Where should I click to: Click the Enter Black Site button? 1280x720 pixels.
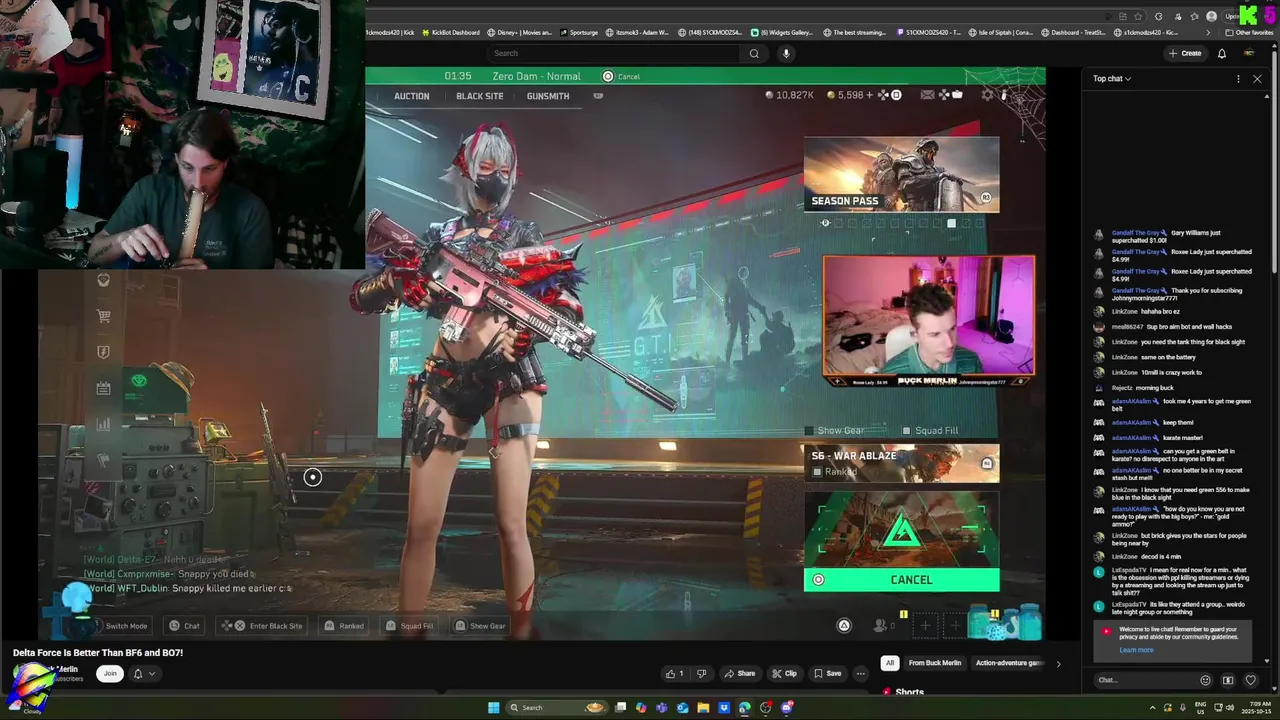coord(262,626)
